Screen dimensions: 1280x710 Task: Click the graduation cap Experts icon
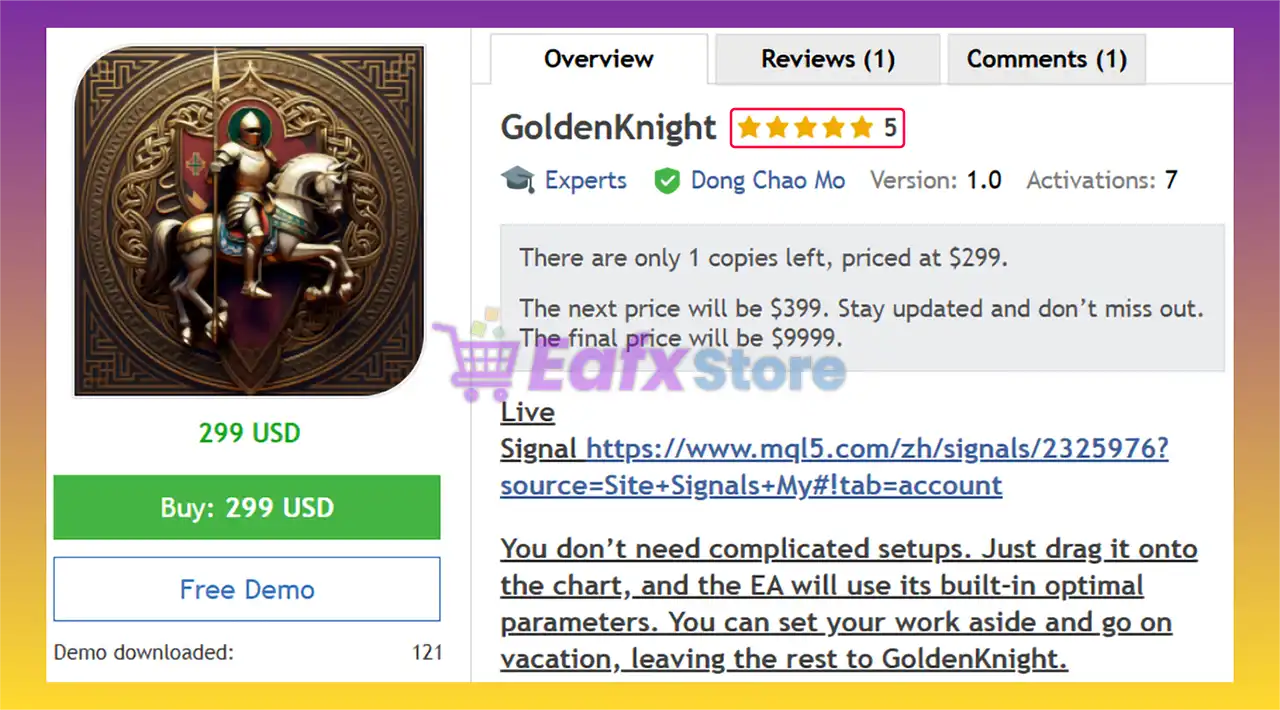point(518,180)
